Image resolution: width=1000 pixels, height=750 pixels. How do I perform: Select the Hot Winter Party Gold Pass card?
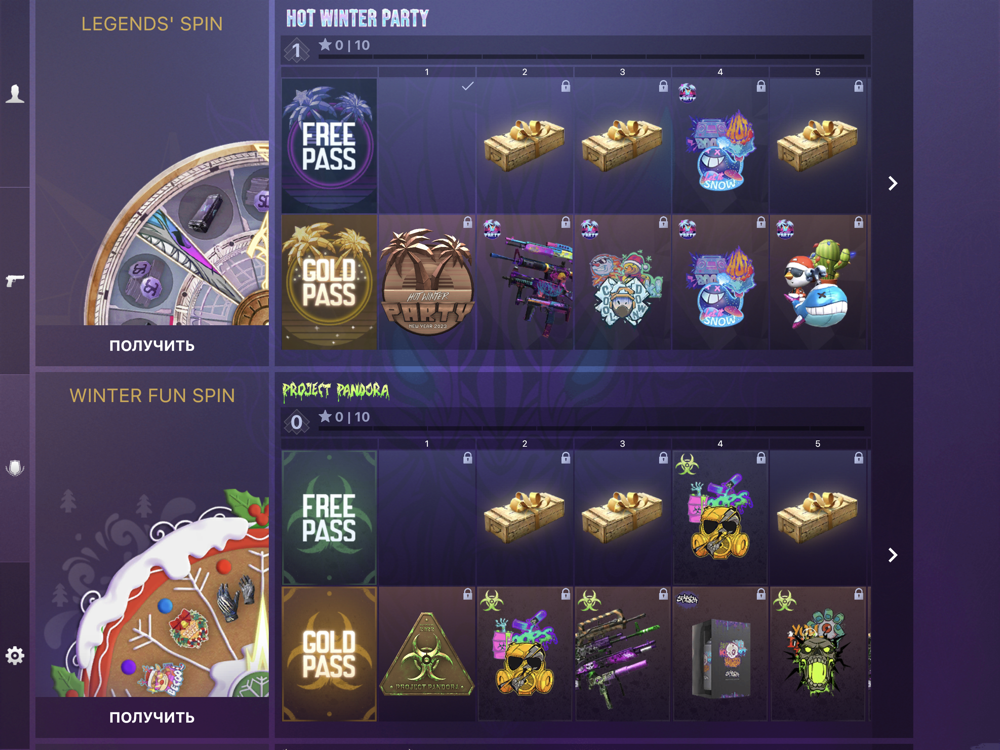point(329,282)
